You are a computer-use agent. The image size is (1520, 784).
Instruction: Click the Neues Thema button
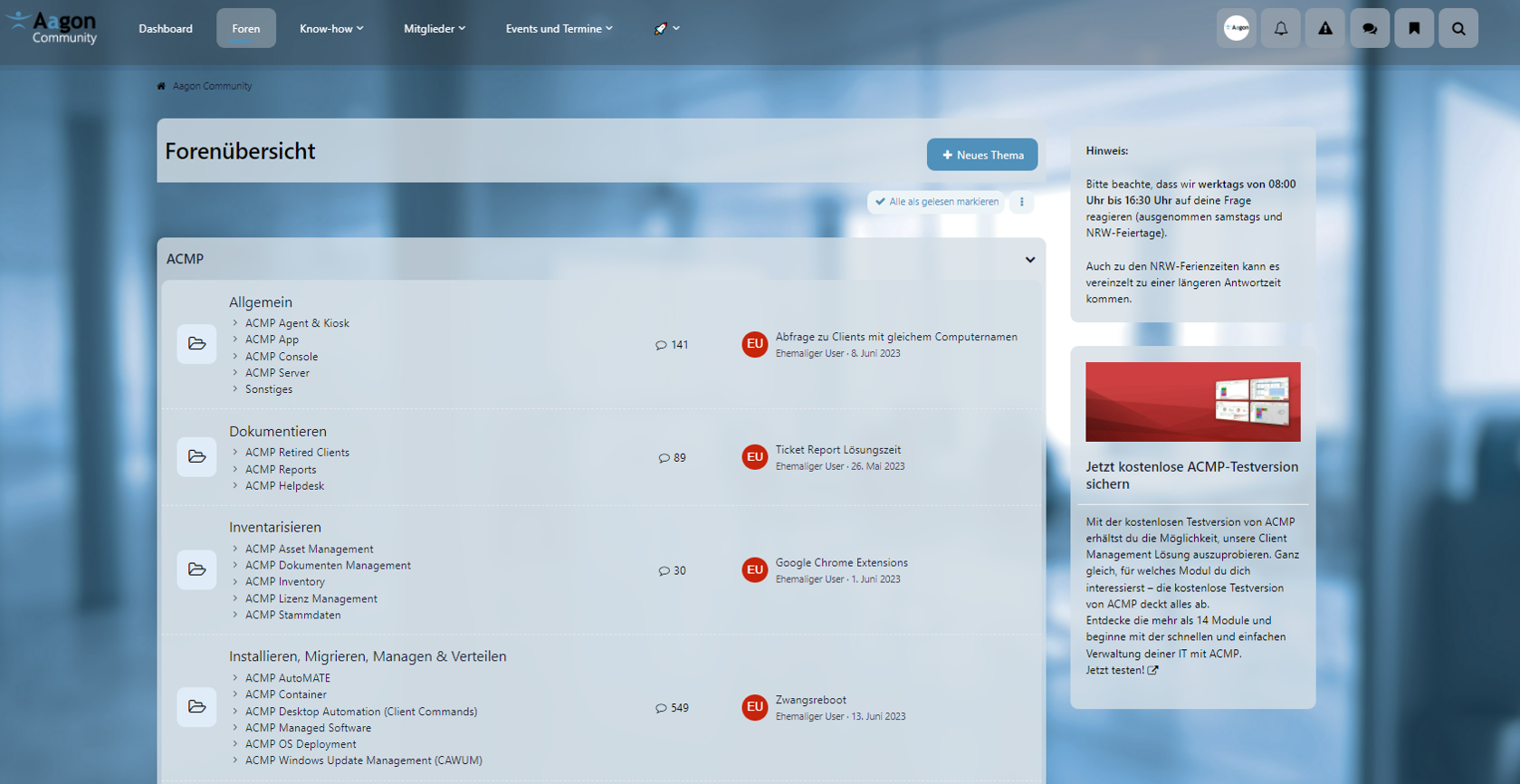point(982,155)
